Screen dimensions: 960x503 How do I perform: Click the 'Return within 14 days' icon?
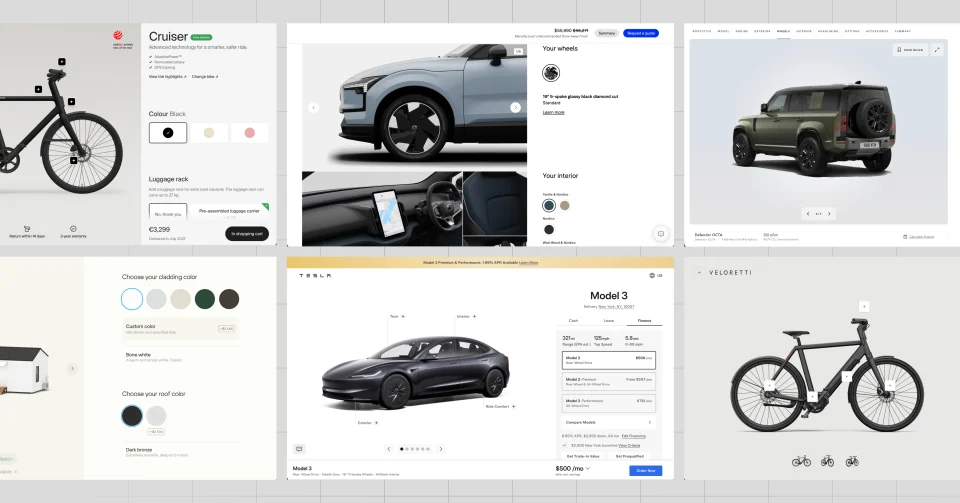27,228
